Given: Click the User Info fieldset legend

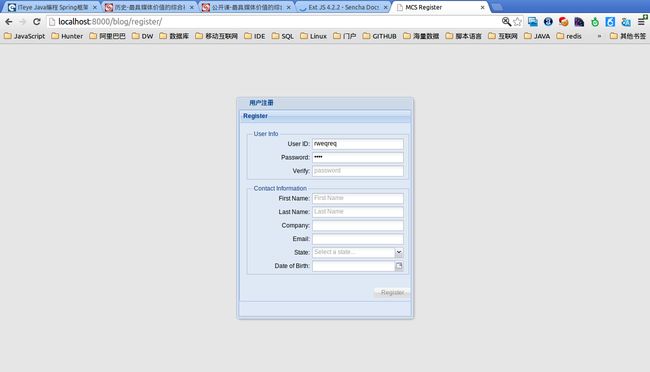Looking at the screenshot, I should point(266,134).
